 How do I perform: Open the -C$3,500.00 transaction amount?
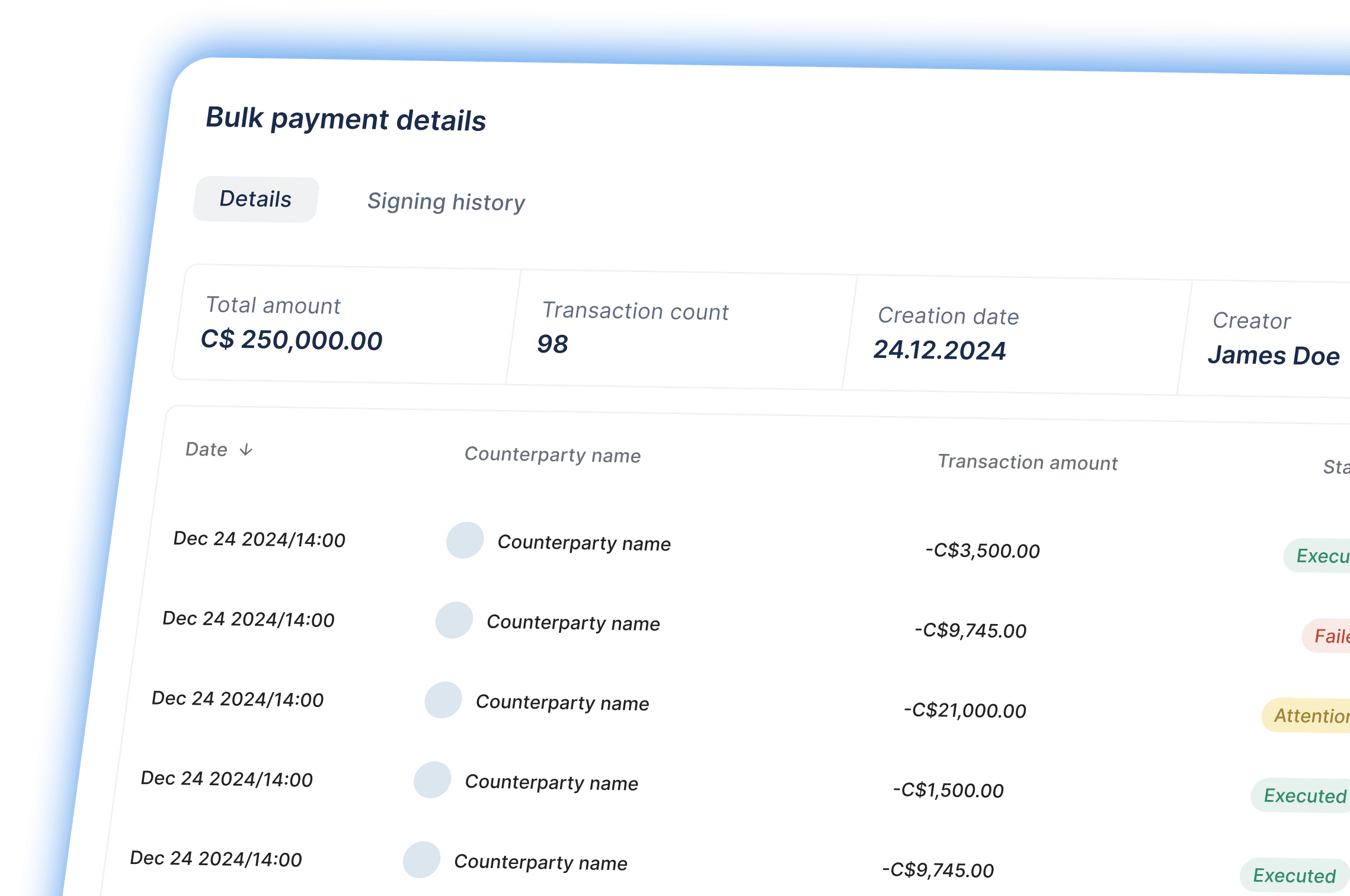[x=983, y=551]
